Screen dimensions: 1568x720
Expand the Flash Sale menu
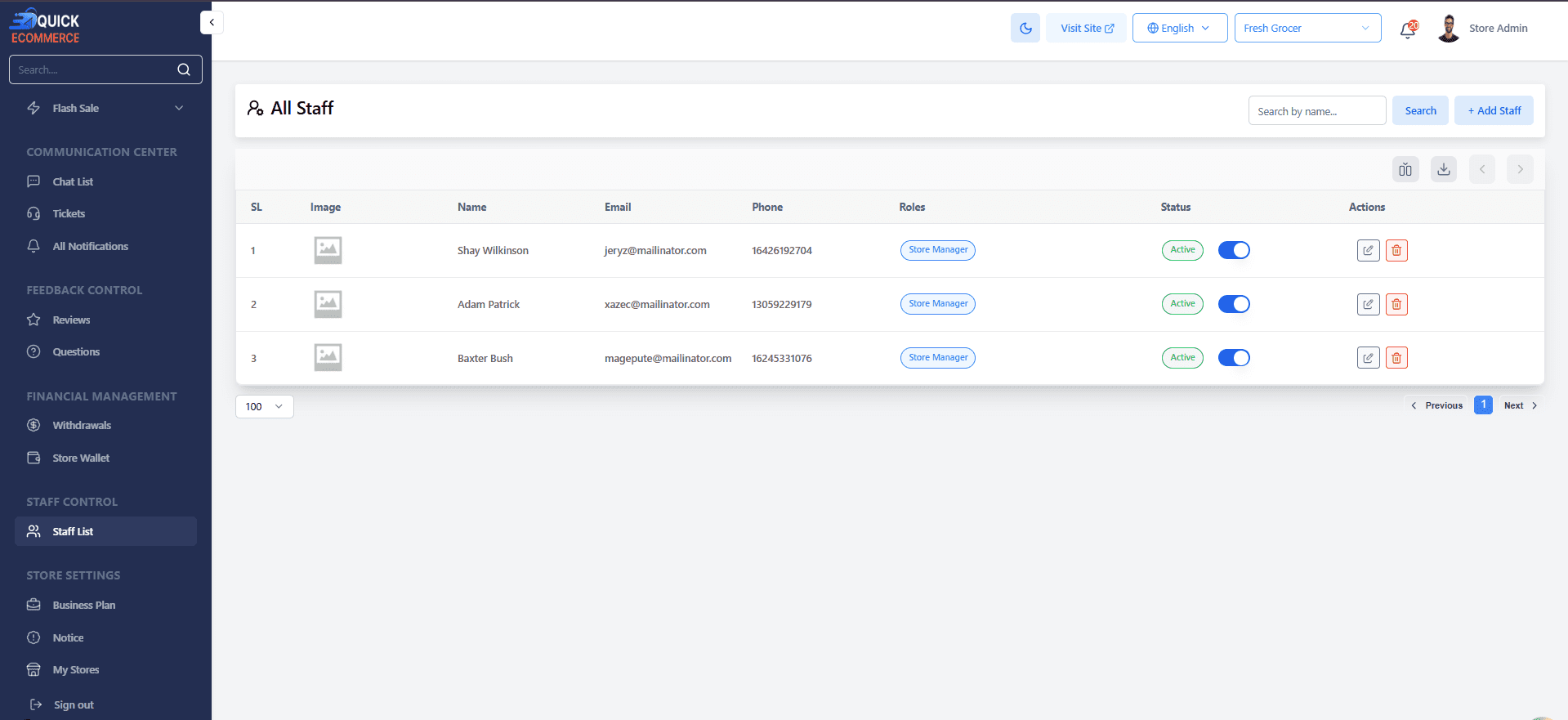105,108
